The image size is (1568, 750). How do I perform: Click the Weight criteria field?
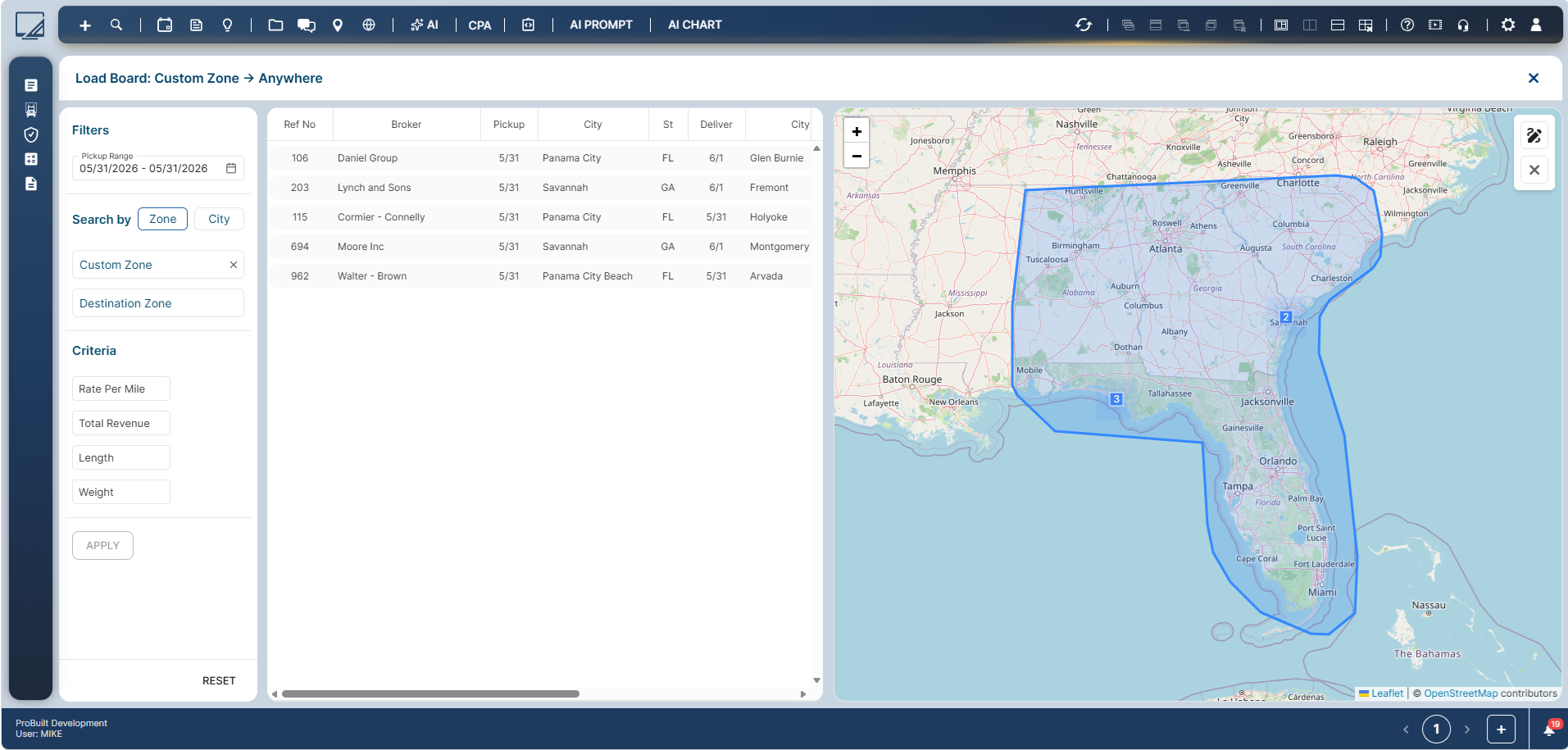[120, 492]
